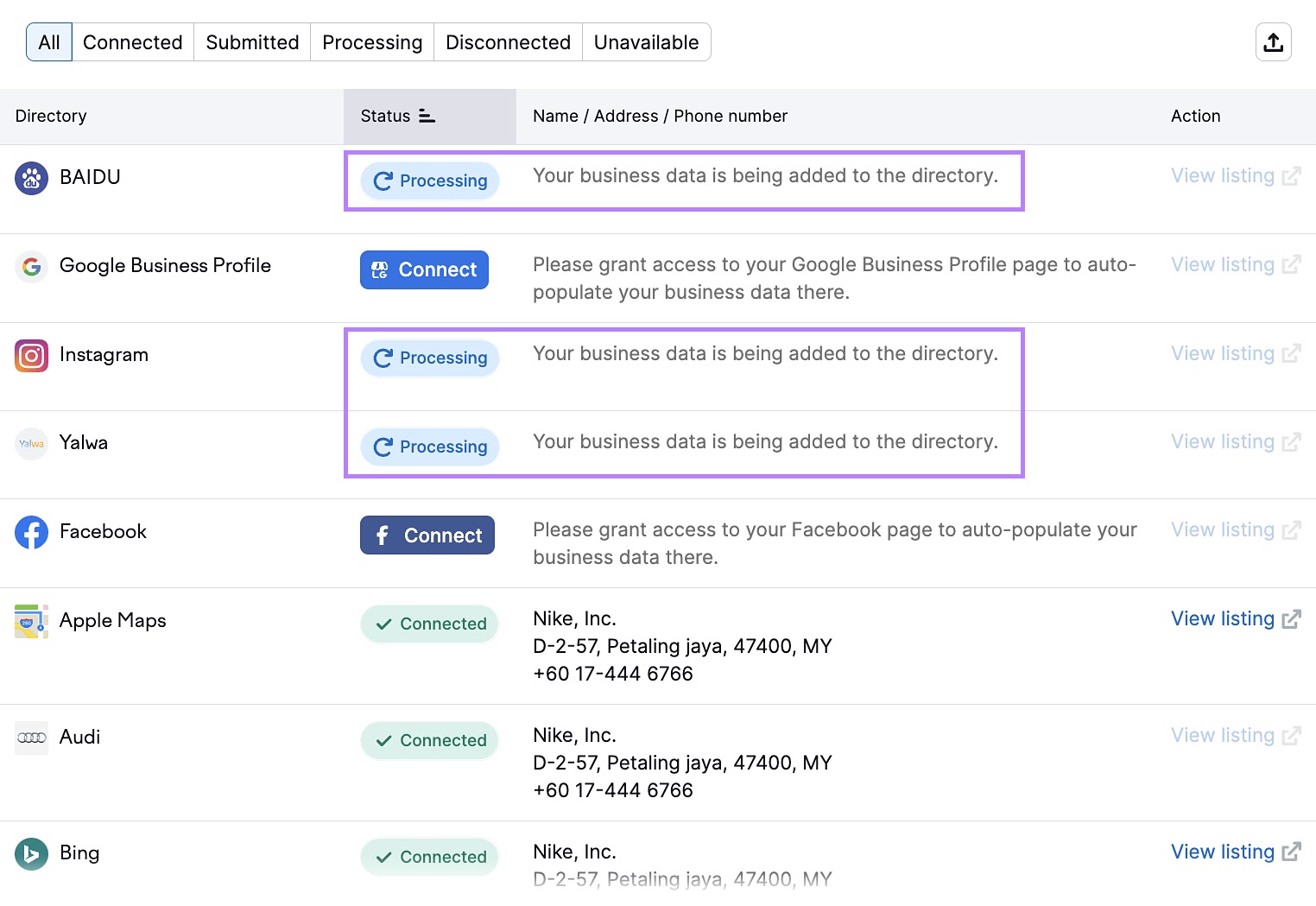Click the checkmark in Apple Maps Connected badge
This screenshot has height=906, width=1316.
[385, 623]
